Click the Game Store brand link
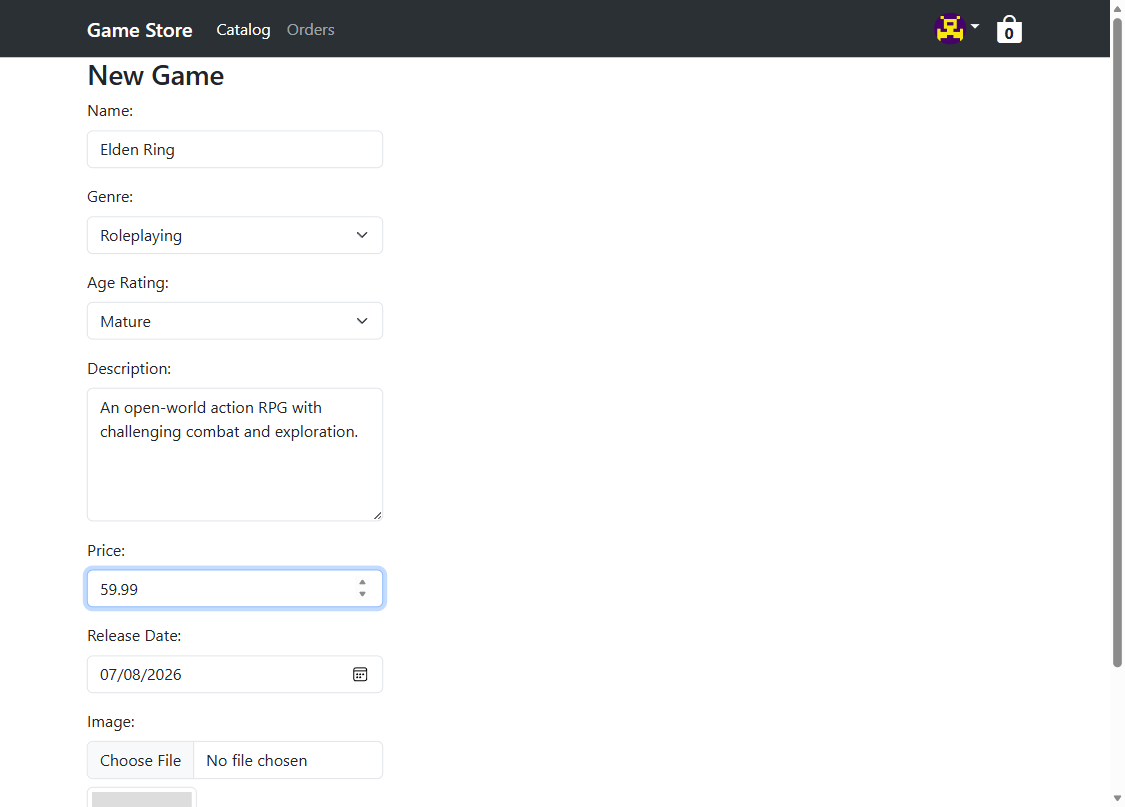 [x=140, y=30]
